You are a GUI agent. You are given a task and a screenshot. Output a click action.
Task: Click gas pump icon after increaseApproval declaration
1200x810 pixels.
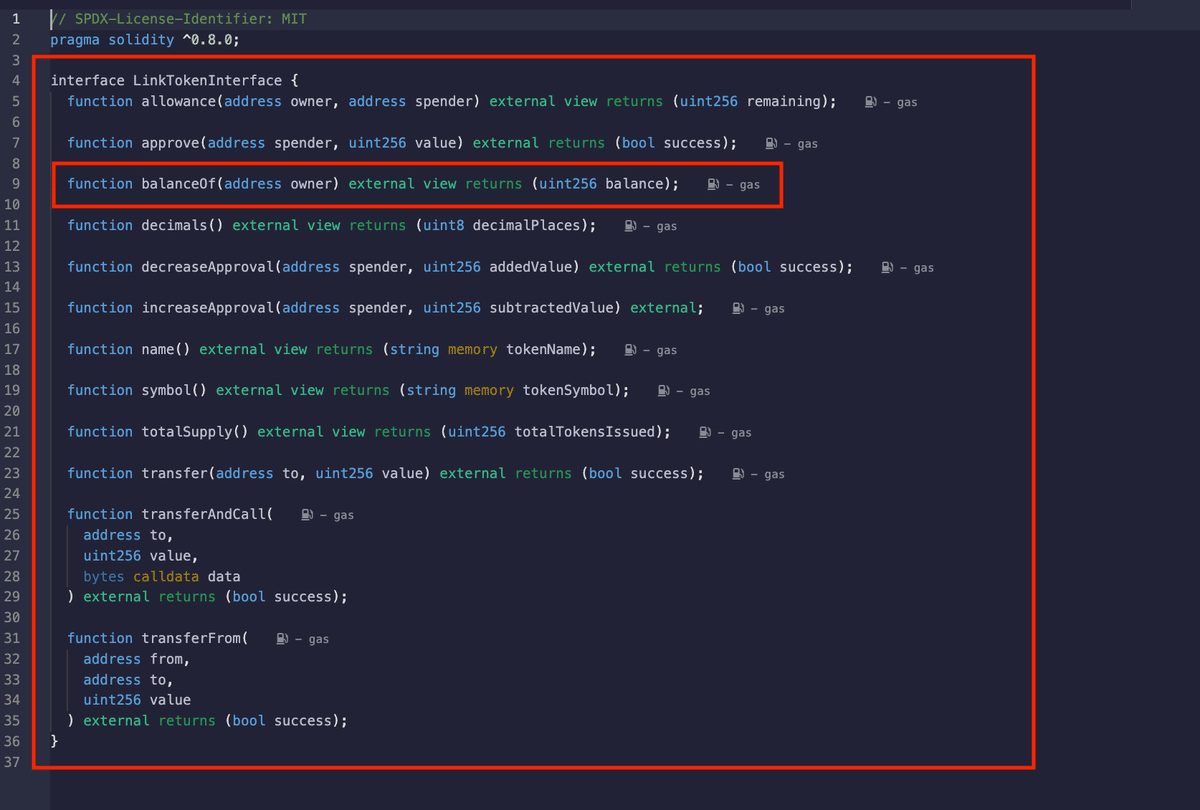(739, 308)
